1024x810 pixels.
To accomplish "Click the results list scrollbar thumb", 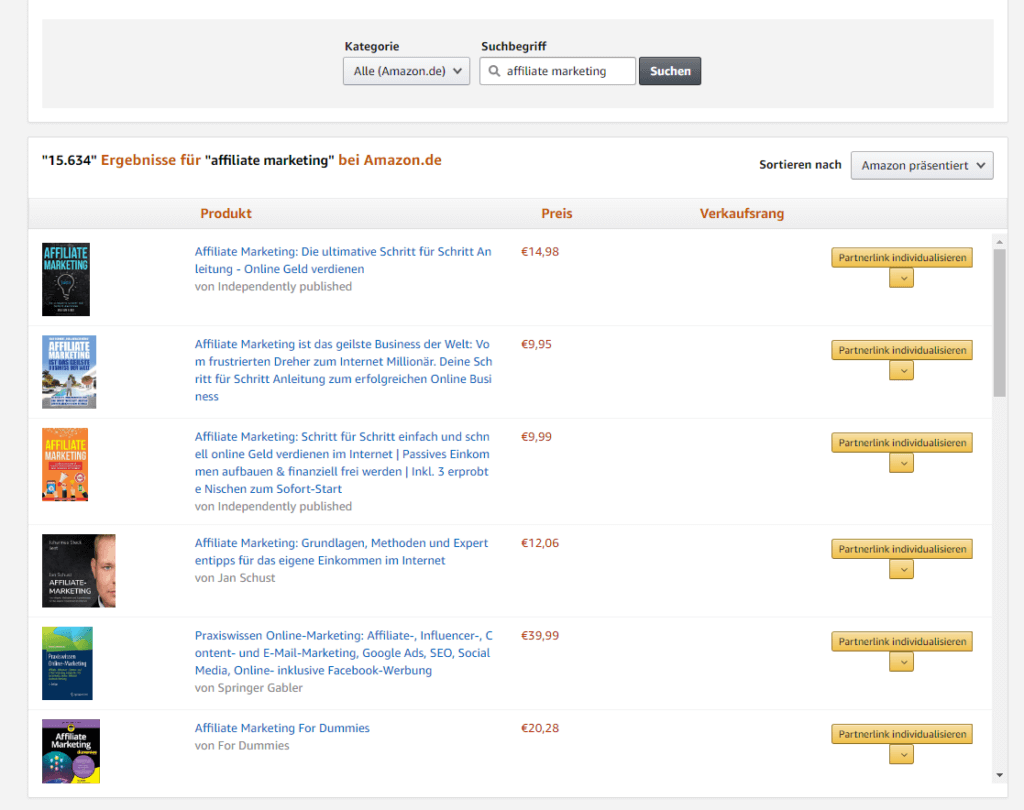I will coord(999,323).
